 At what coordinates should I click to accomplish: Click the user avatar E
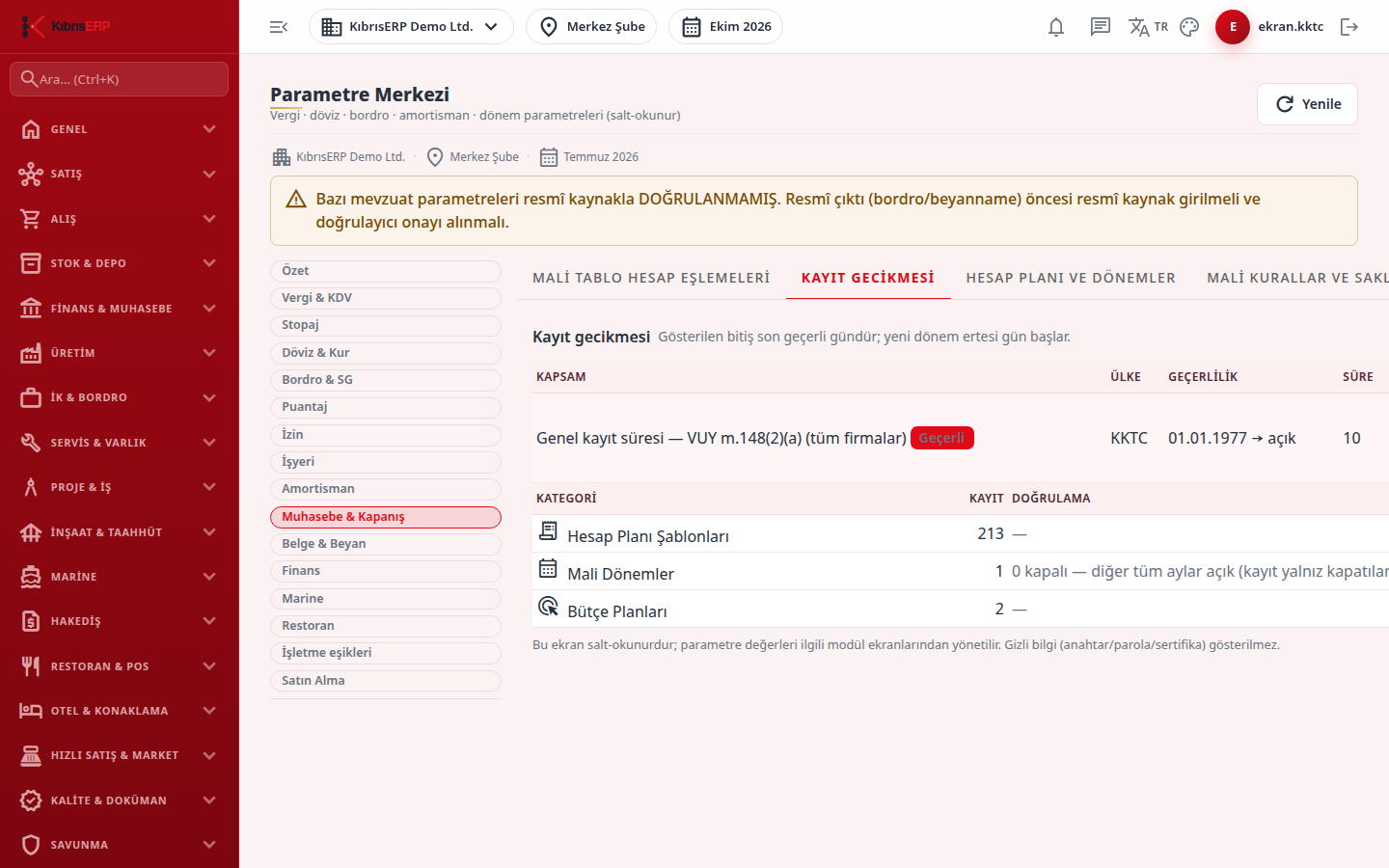click(x=1233, y=27)
